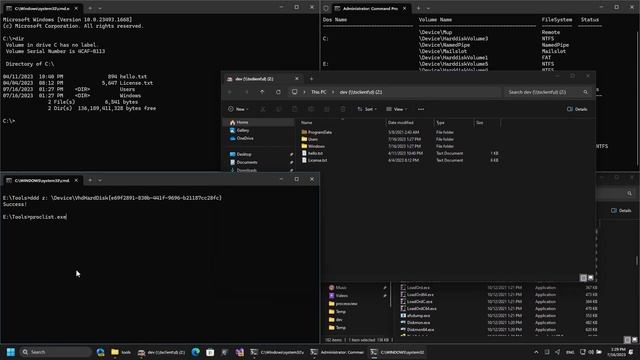Viewport: 640px width, 360px height.
Task: Toggle the Details pane in the background Explorer window
Action: [x=621, y=211]
